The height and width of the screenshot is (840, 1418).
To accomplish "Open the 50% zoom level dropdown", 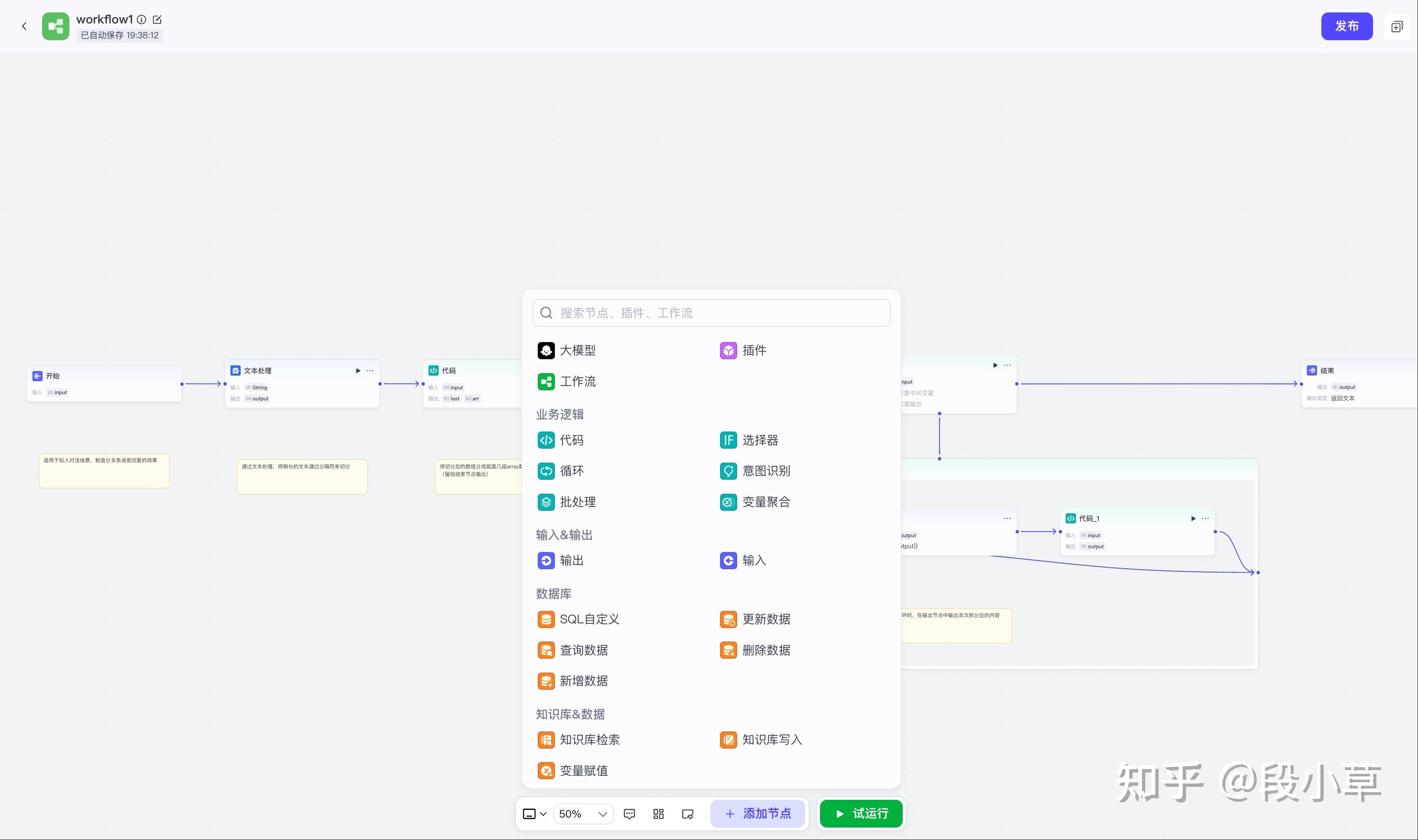I will [583, 814].
